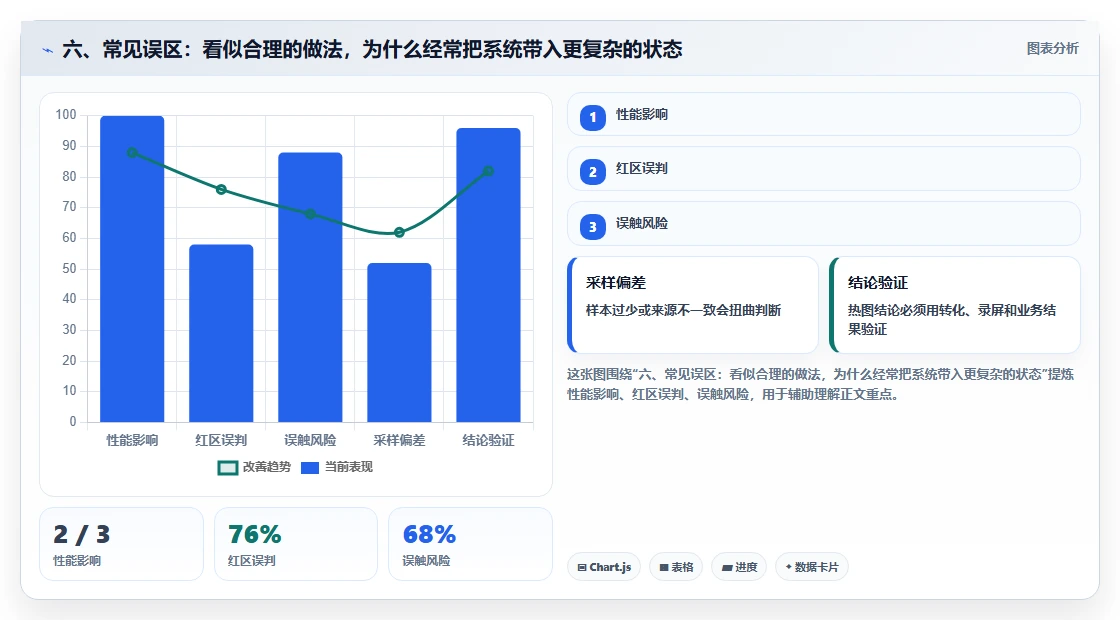The image size is (1120, 620).
Task: Click the icon inside the Chart.js tag
Action: [582, 568]
